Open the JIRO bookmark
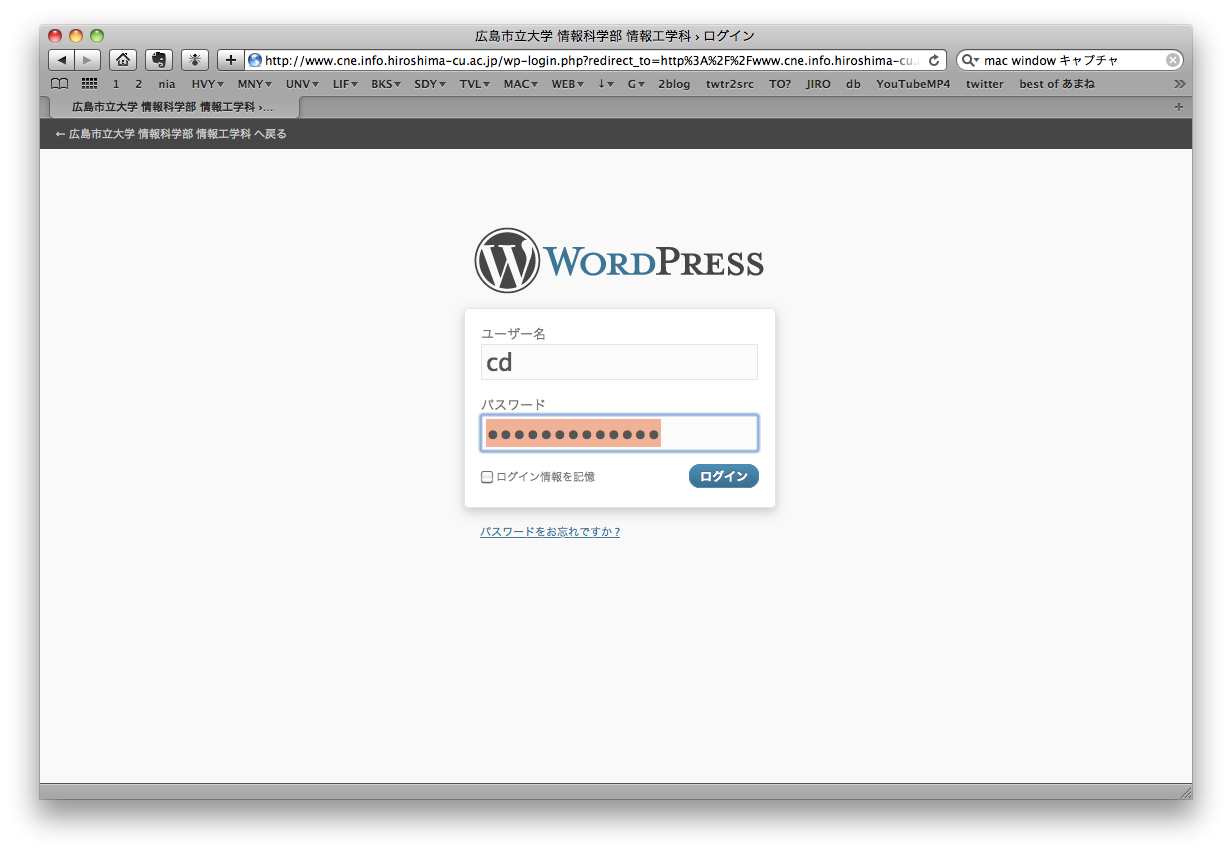1232x854 pixels. 818,84
